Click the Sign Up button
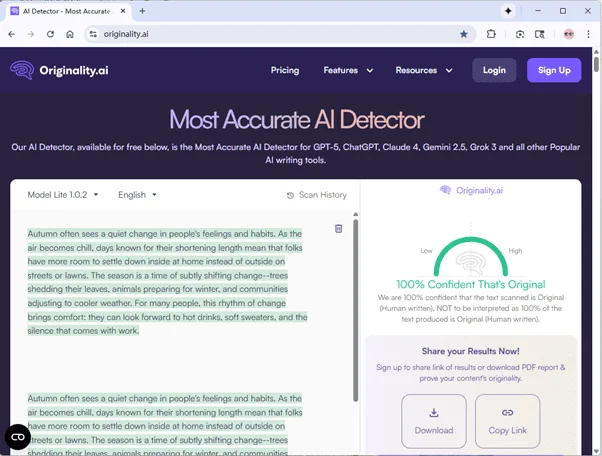Image resolution: width=602 pixels, height=456 pixels. [x=554, y=70]
